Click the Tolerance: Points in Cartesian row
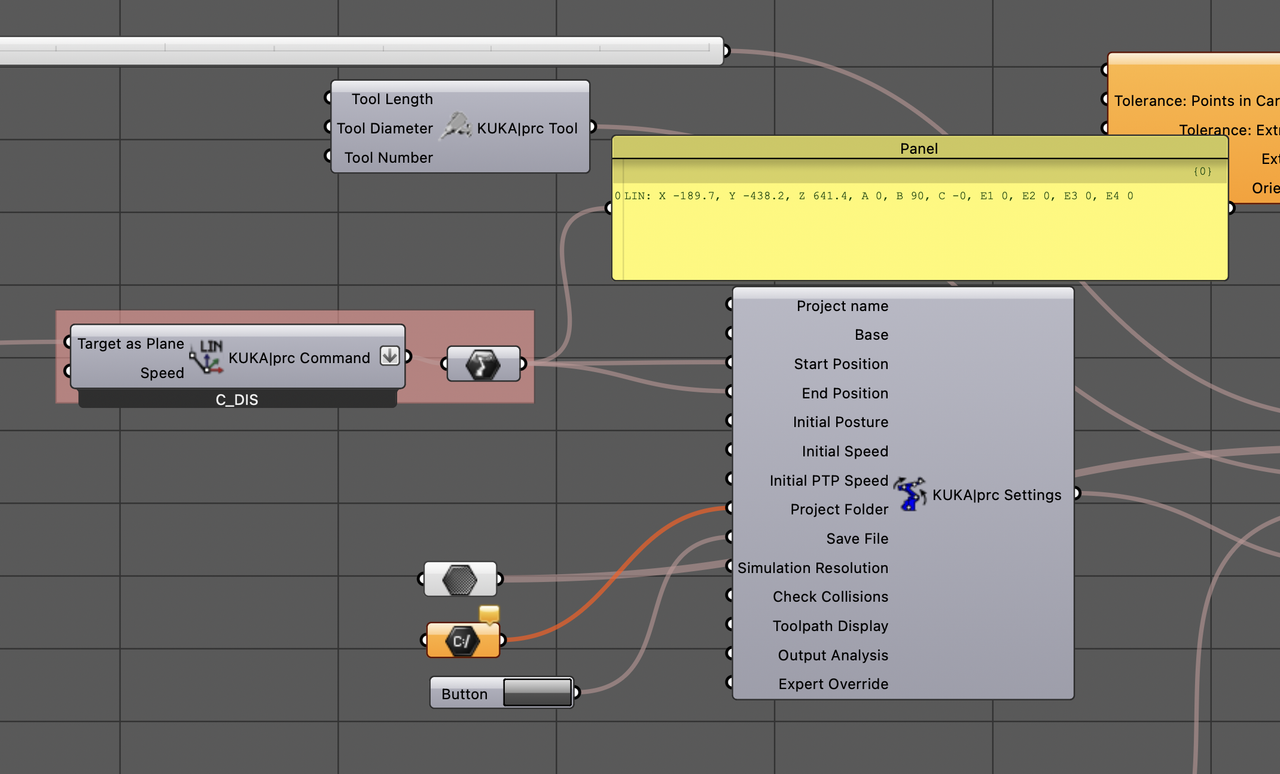The height and width of the screenshot is (774, 1280). (x=1196, y=100)
